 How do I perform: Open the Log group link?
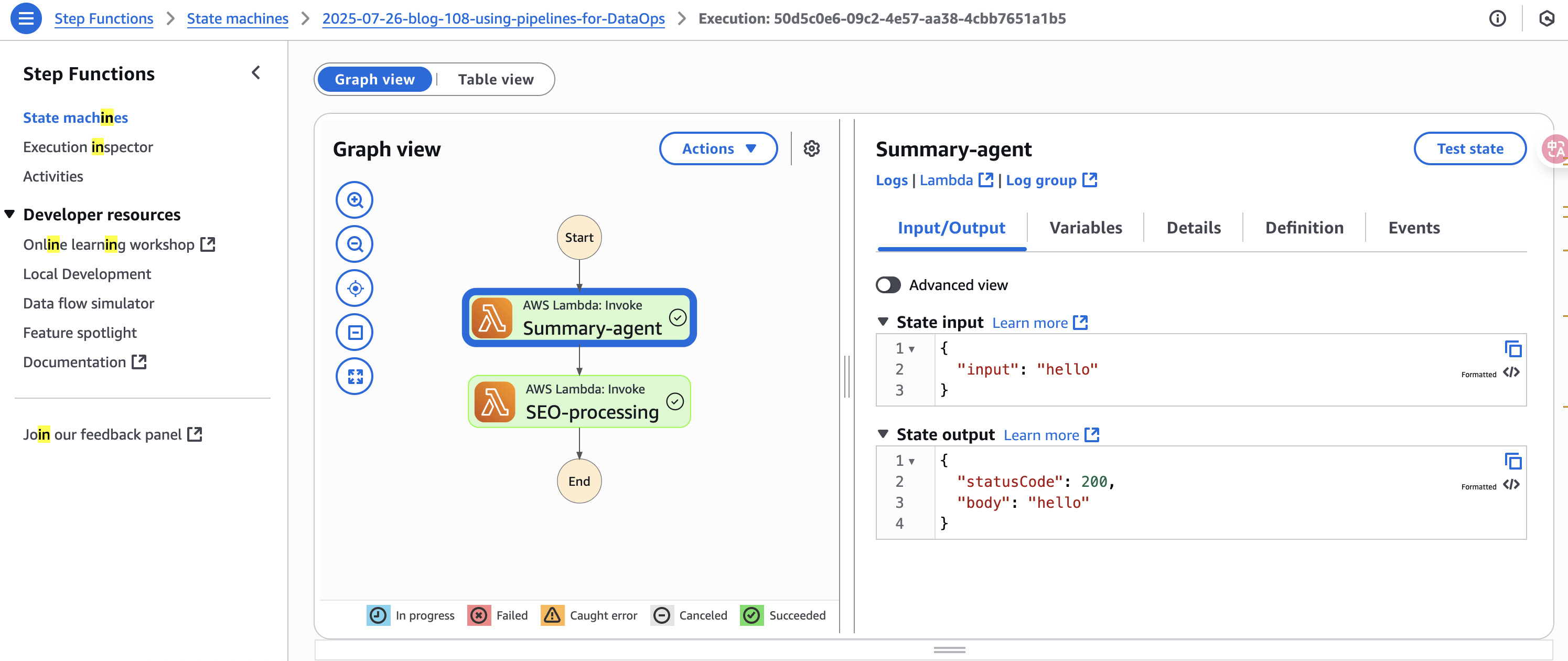pyautogui.click(x=1051, y=180)
